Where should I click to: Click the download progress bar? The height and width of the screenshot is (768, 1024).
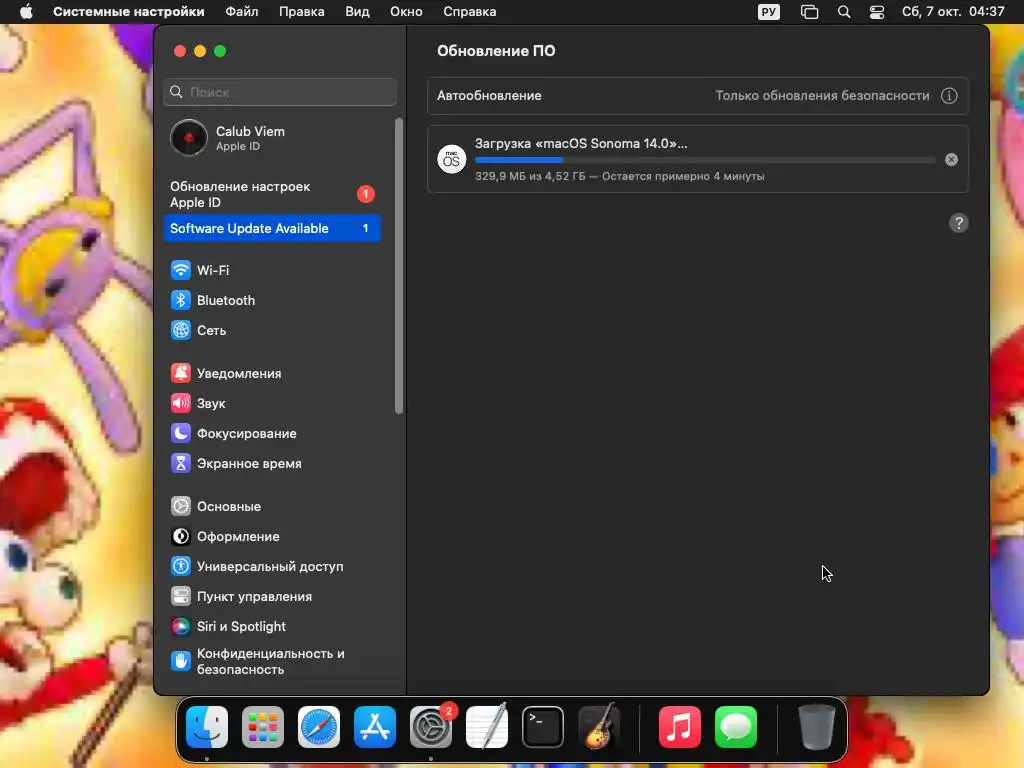pyautogui.click(x=705, y=160)
